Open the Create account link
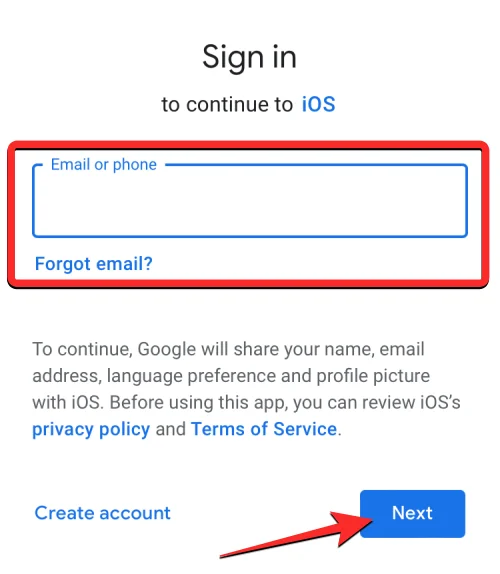 pos(102,513)
